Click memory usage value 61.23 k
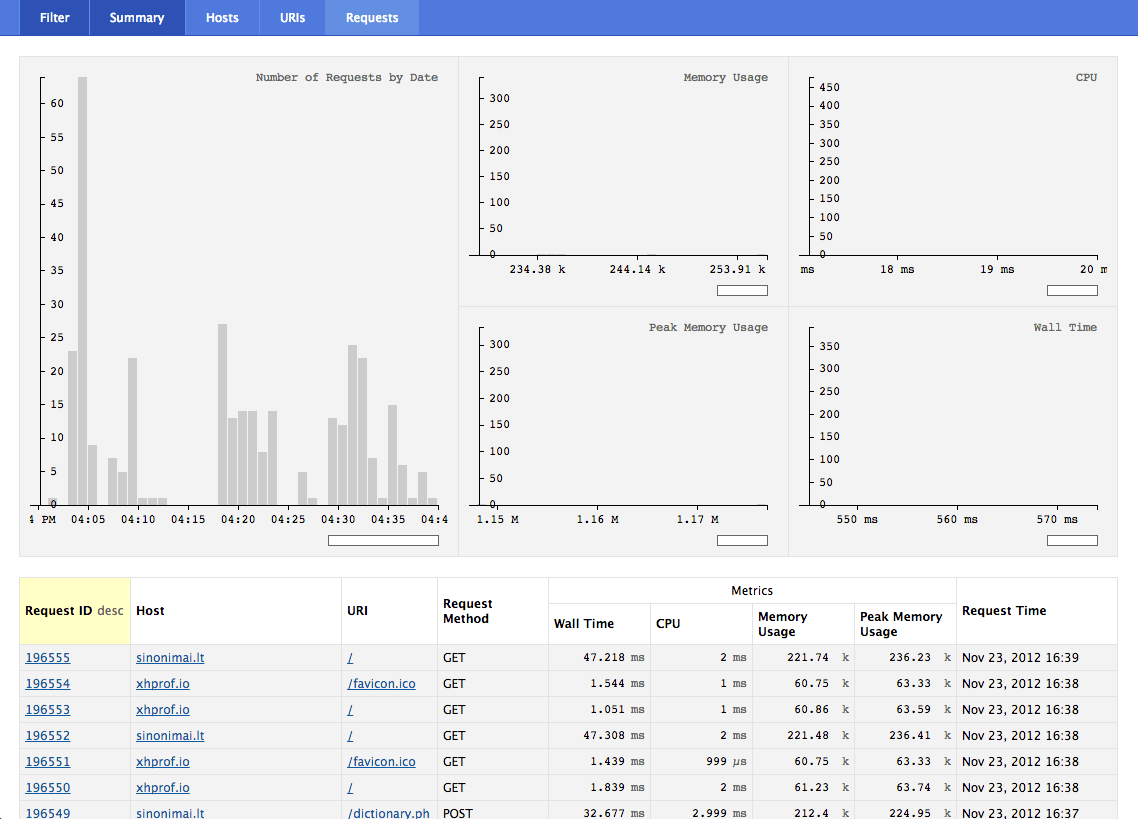Screen dimensions: 1138x819 coord(821,788)
